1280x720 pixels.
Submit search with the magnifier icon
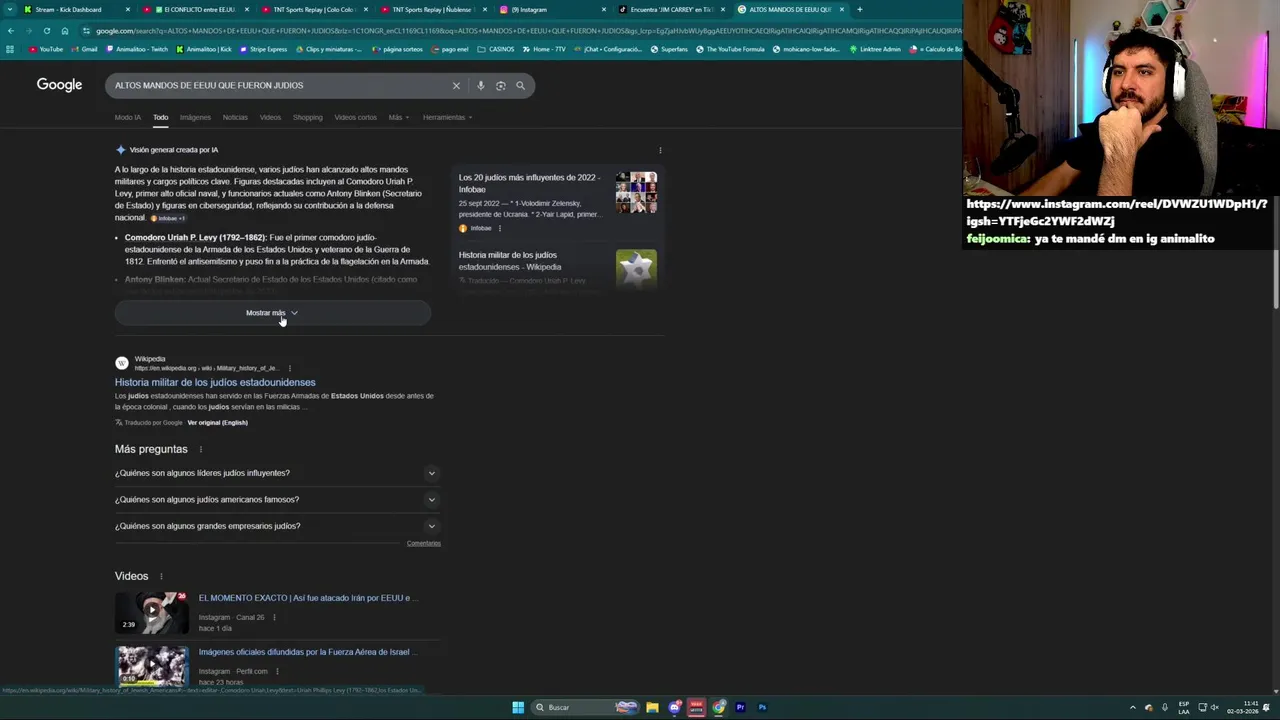click(x=520, y=86)
